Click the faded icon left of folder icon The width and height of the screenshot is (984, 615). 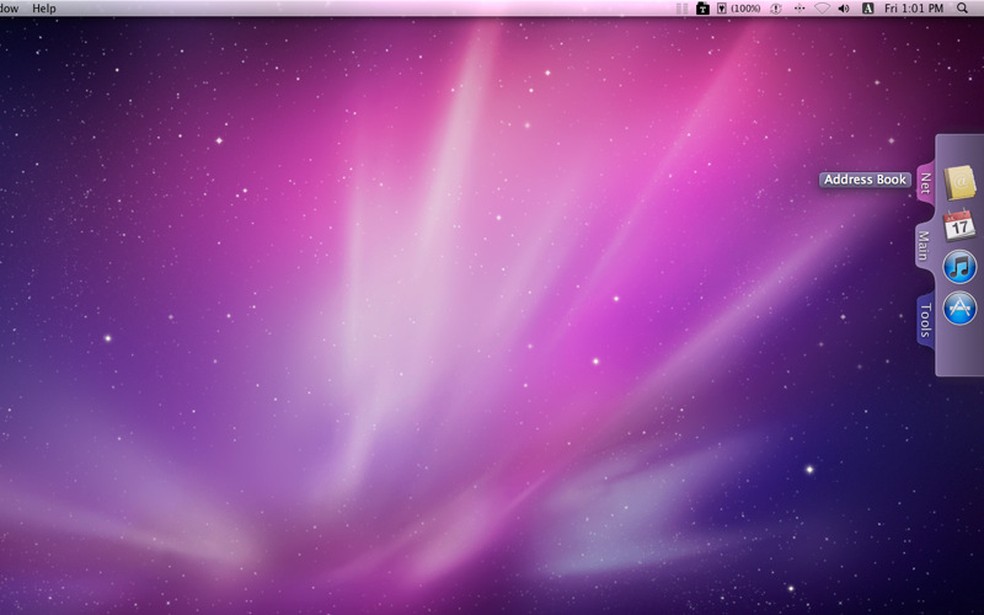682,8
